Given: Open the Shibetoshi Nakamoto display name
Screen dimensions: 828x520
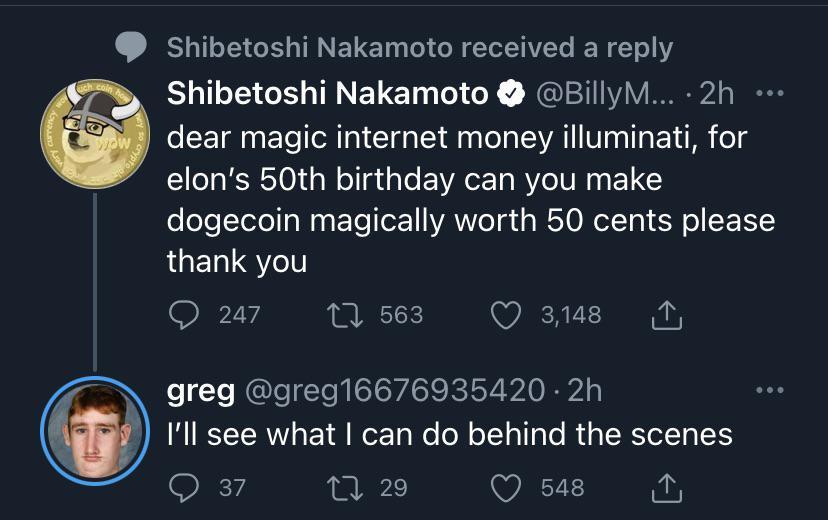Looking at the screenshot, I should point(327,94).
